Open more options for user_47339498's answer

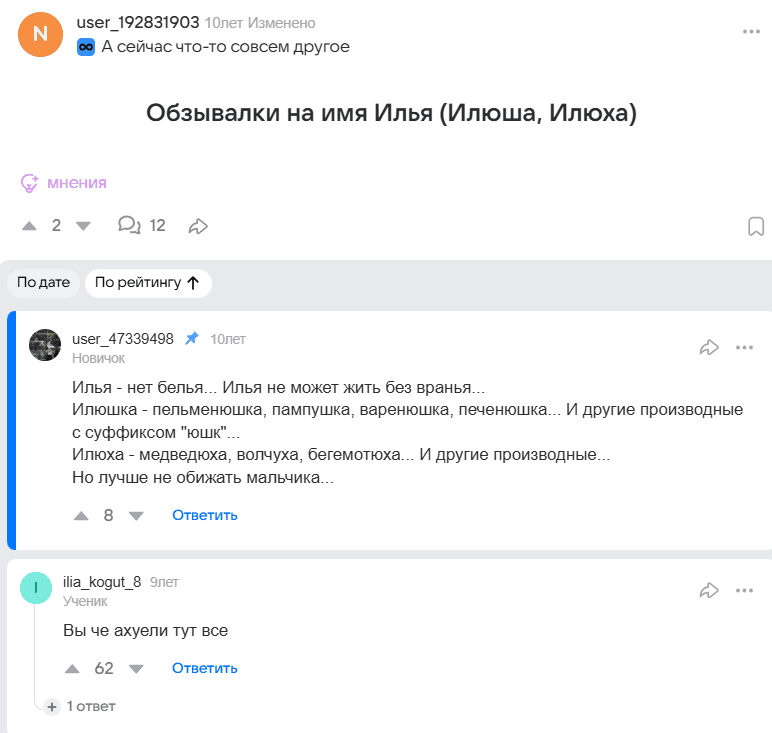tap(744, 347)
